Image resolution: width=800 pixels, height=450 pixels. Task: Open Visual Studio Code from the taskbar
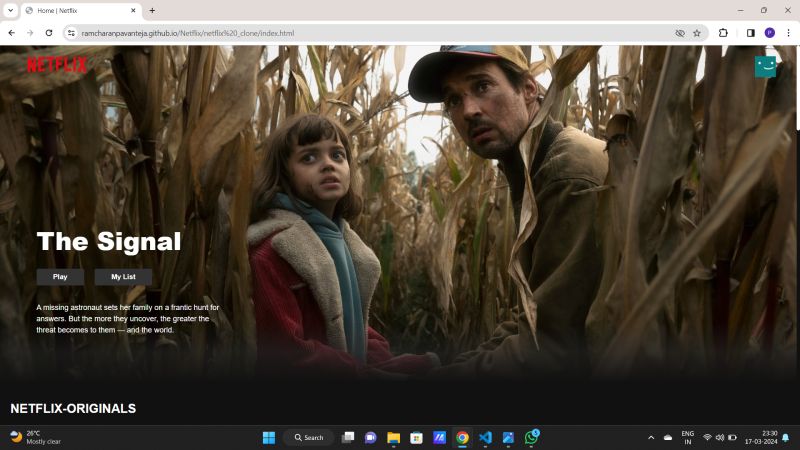(485, 438)
